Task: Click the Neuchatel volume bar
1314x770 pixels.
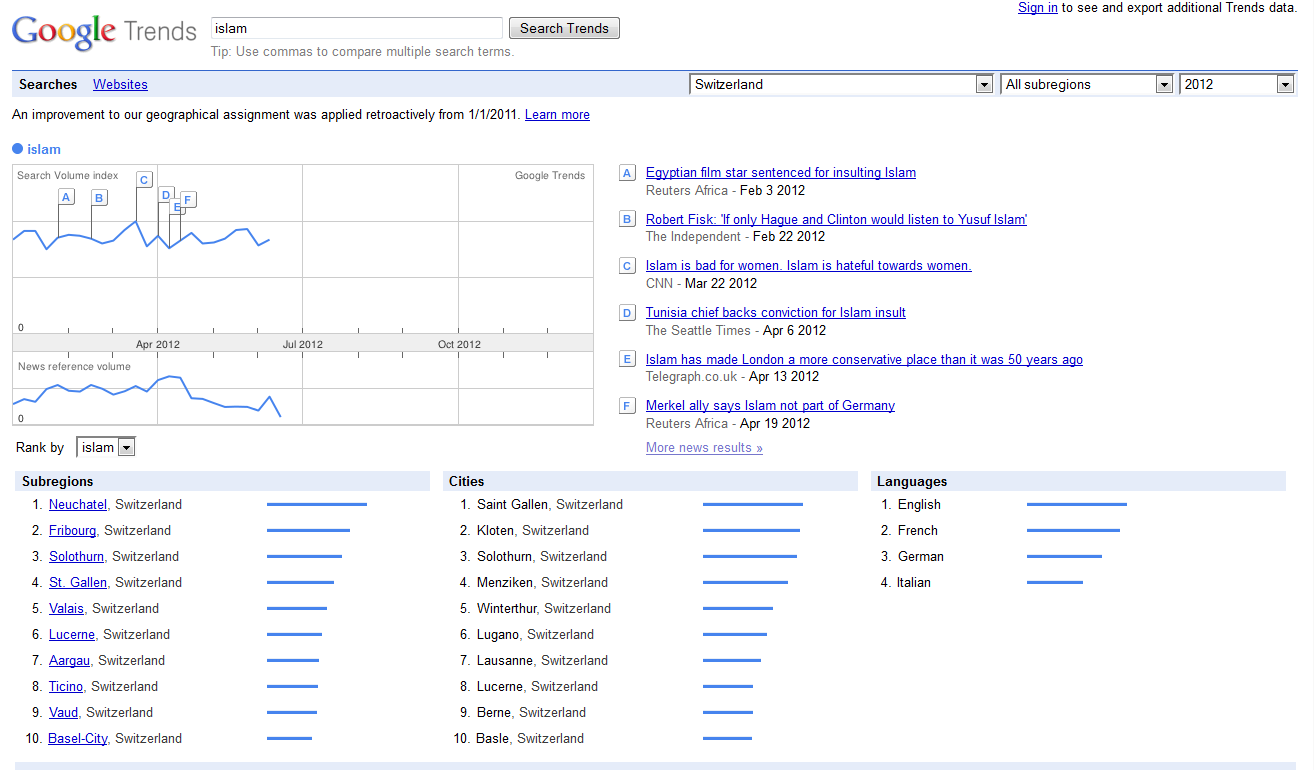Action: pos(317,505)
